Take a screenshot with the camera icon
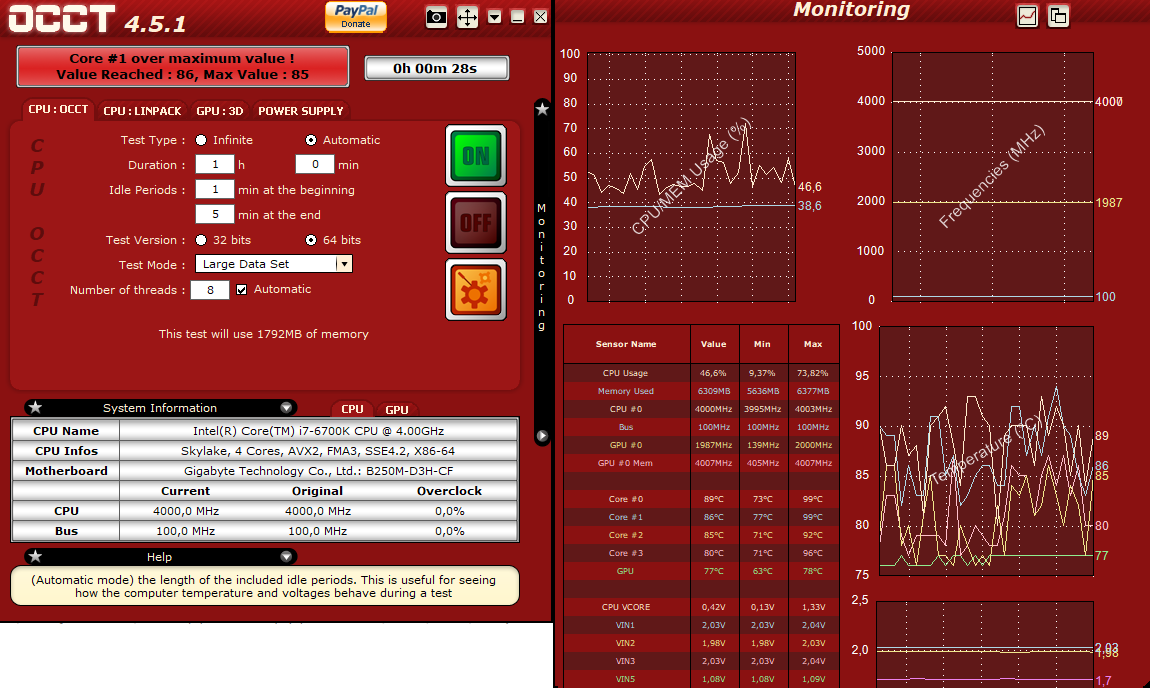Image resolution: width=1150 pixels, height=688 pixels. [x=436, y=17]
